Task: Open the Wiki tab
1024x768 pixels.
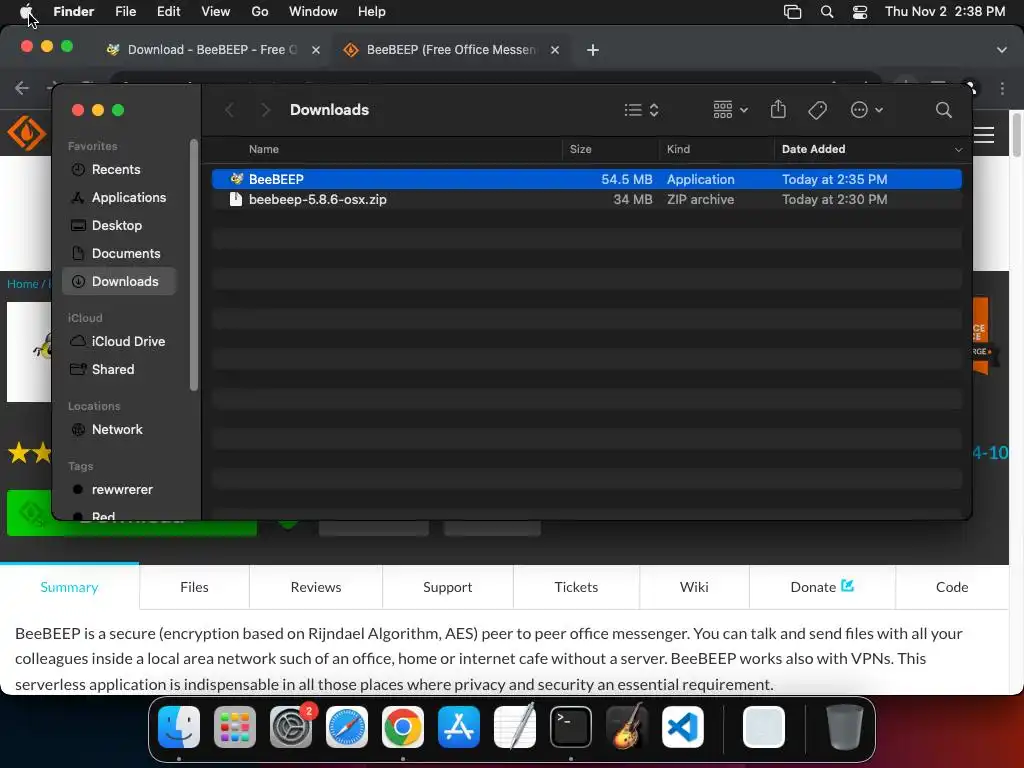Action: click(x=694, y=587)
